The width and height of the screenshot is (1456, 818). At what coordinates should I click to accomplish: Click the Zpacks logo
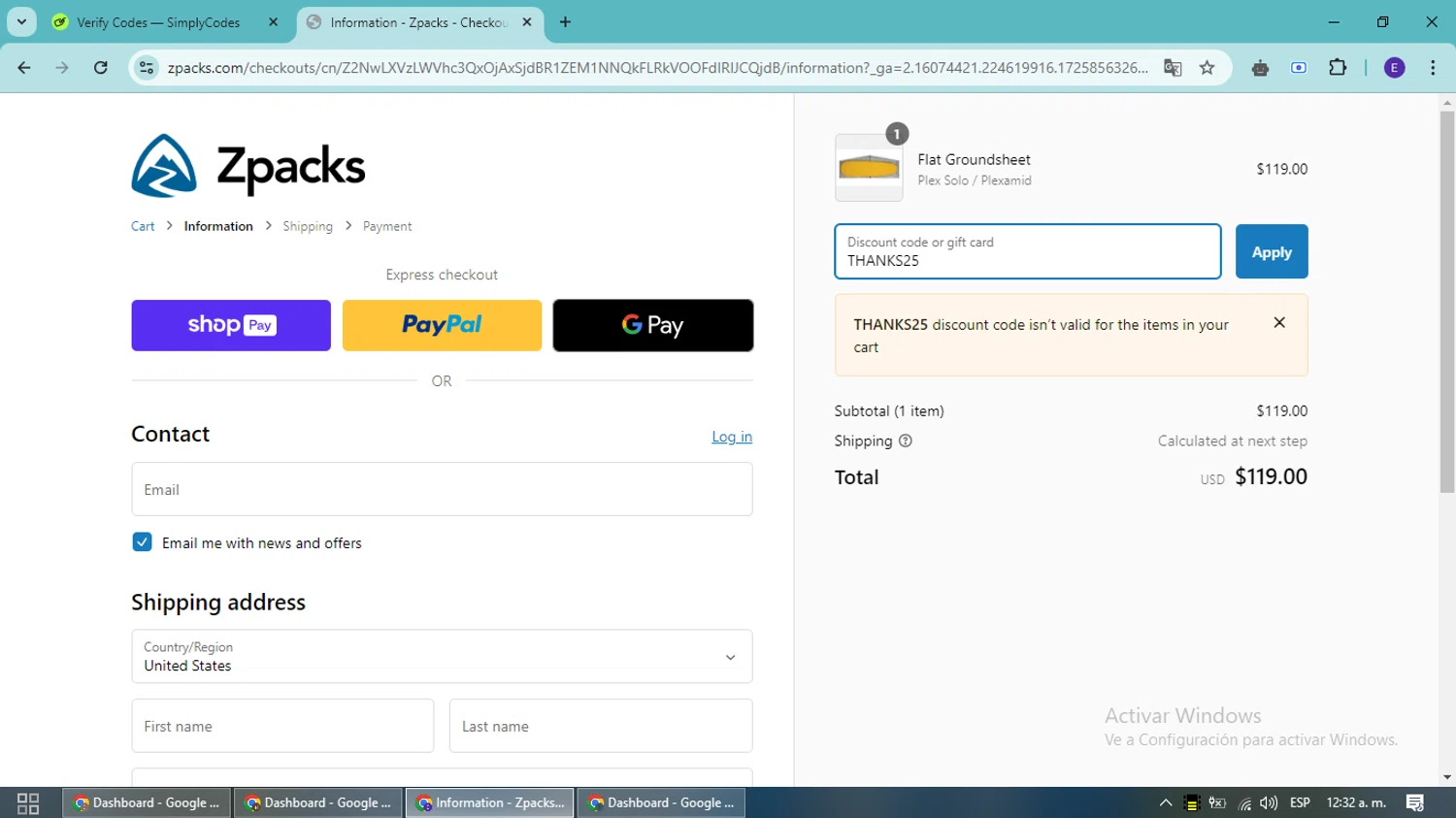(248, 166)
